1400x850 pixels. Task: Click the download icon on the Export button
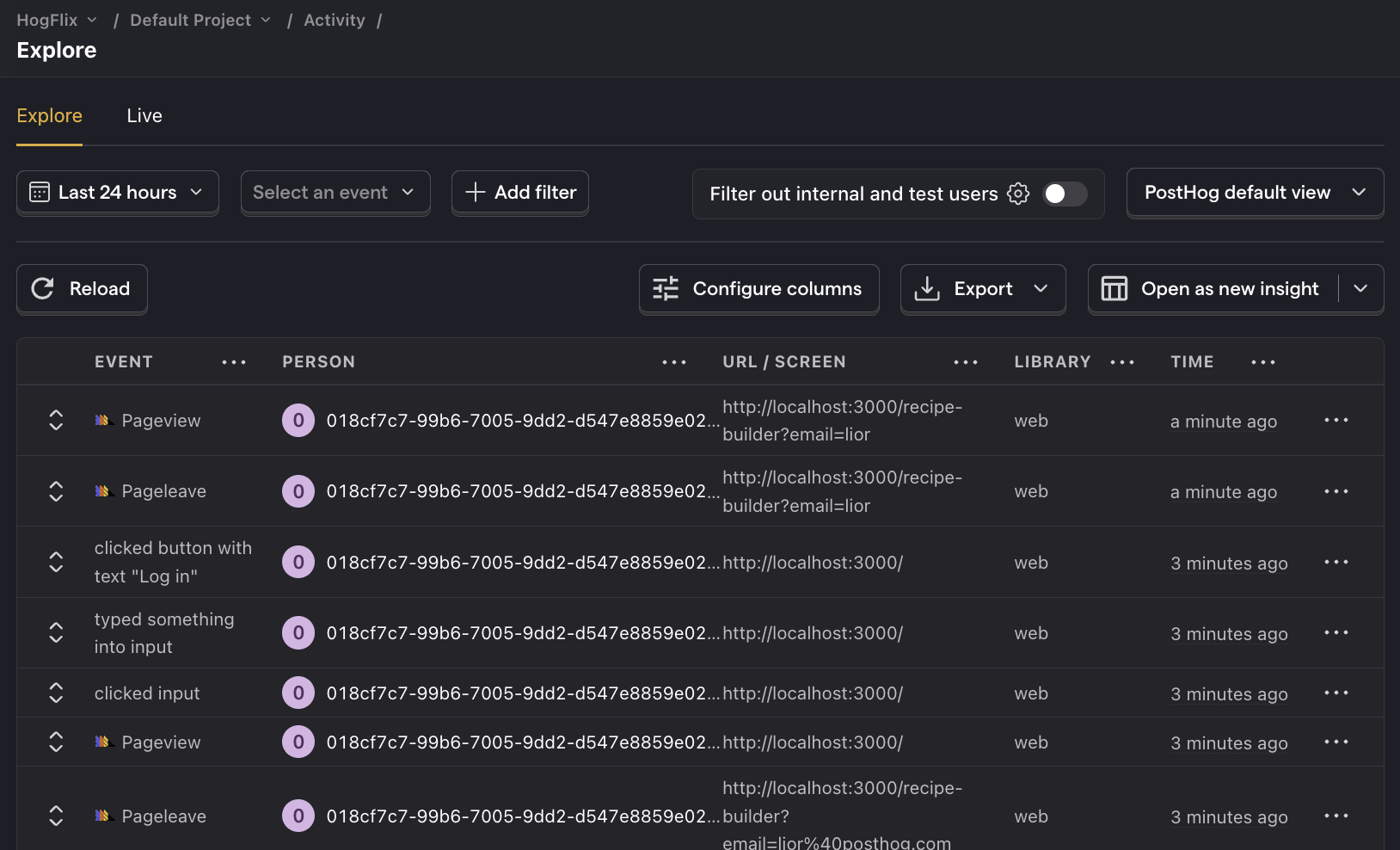927,289
